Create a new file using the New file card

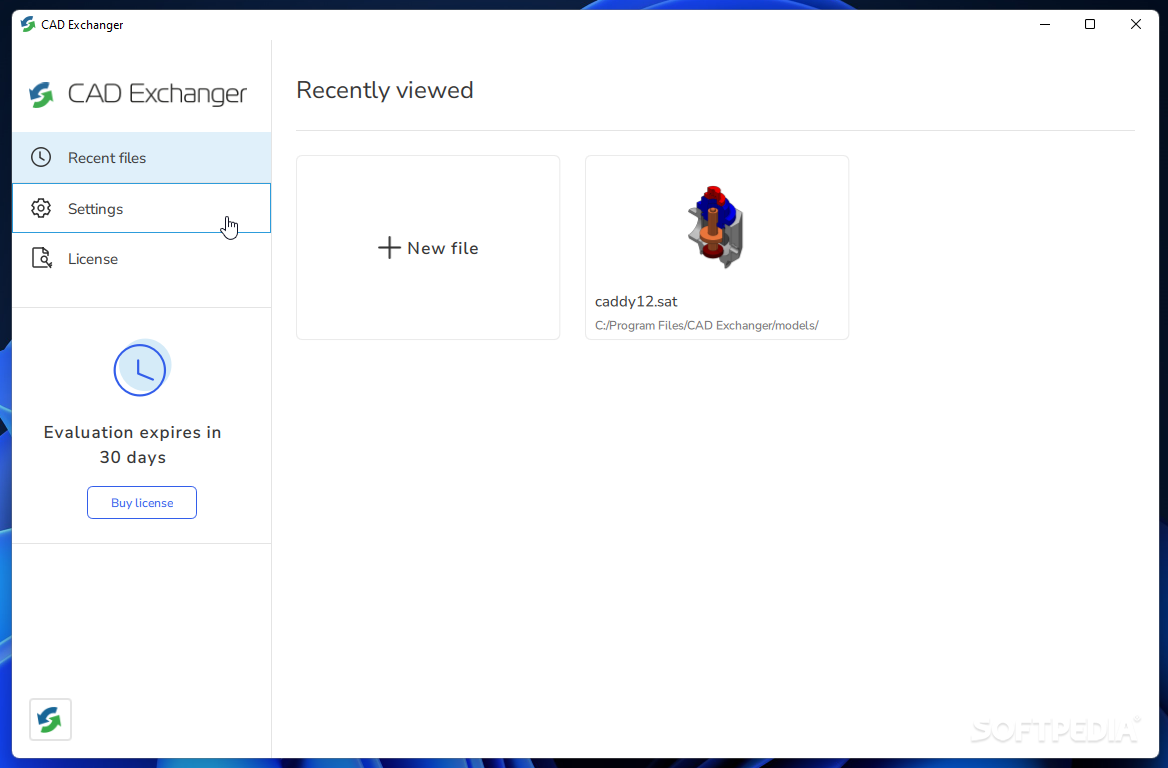[x=428, y=247]
